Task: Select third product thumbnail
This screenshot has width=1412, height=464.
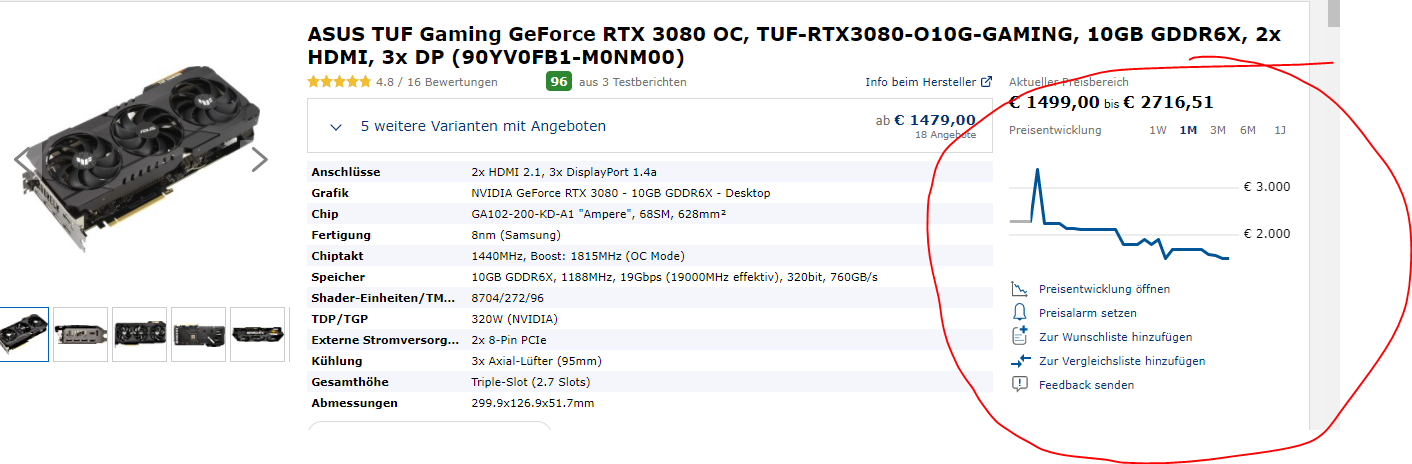Action: tap(140, 335)
